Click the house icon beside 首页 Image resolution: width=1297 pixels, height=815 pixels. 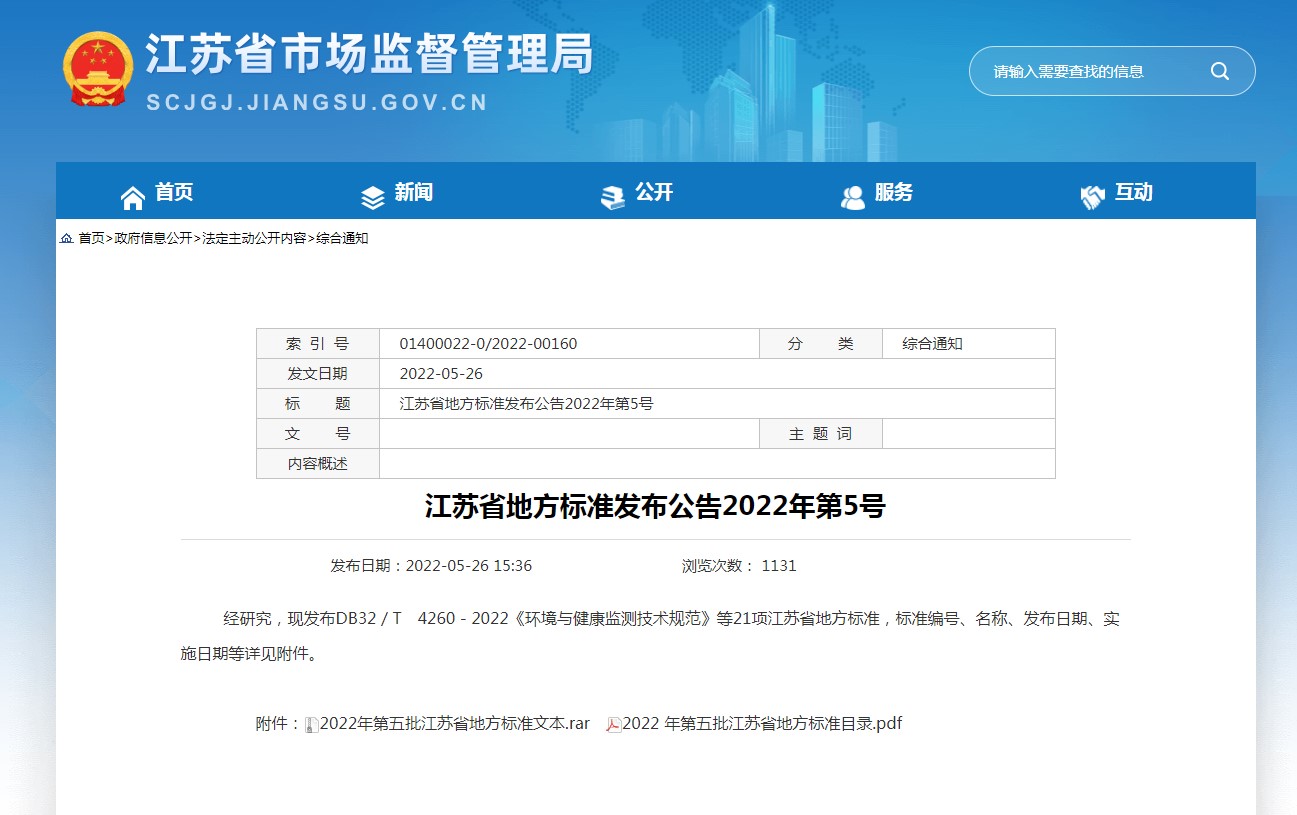click(x=133, y=197)
